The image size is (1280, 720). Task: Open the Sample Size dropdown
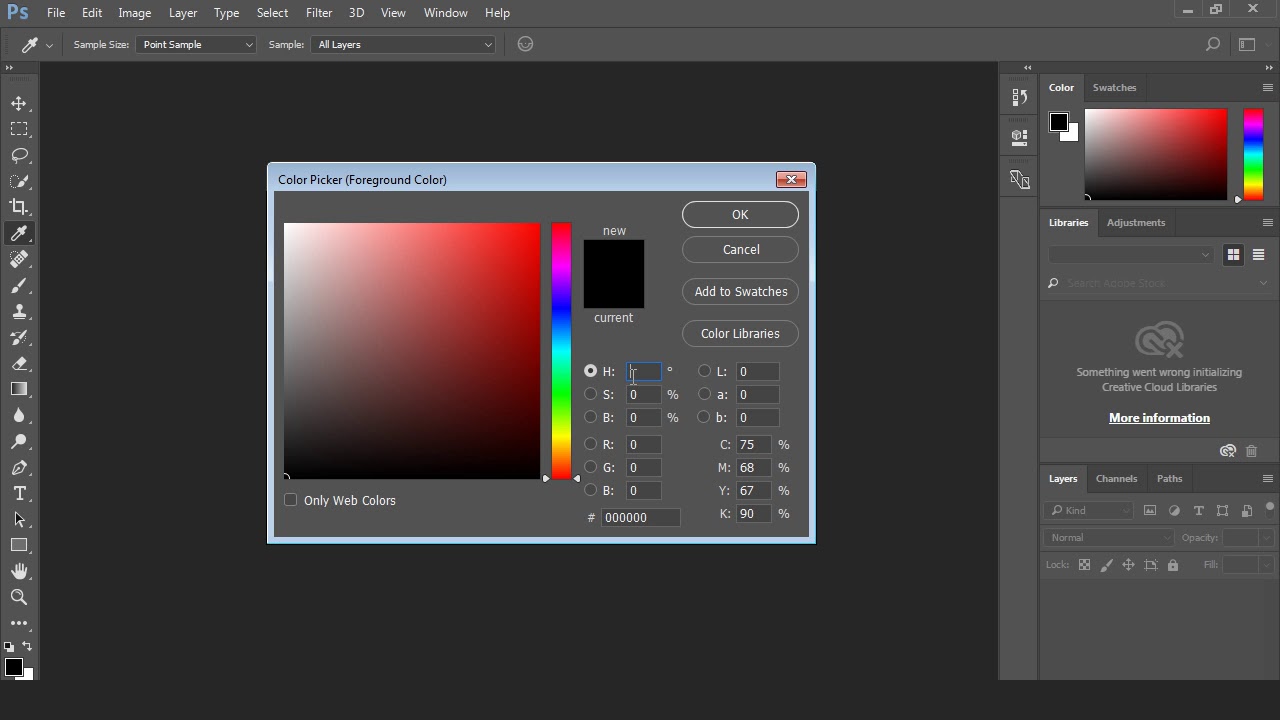196,44
